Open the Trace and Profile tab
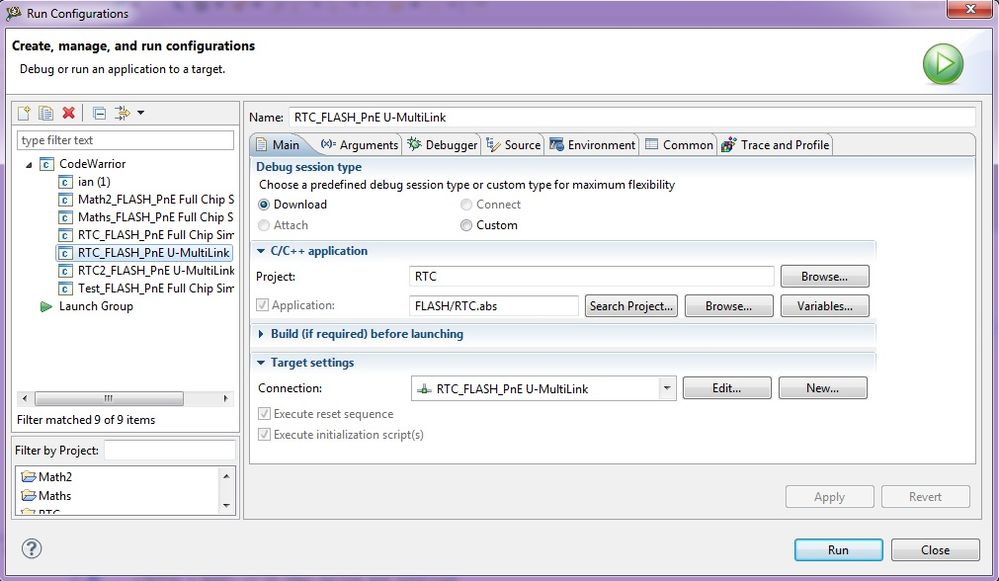Viewport: 999px width, 581px height. [x=775, y=145]
